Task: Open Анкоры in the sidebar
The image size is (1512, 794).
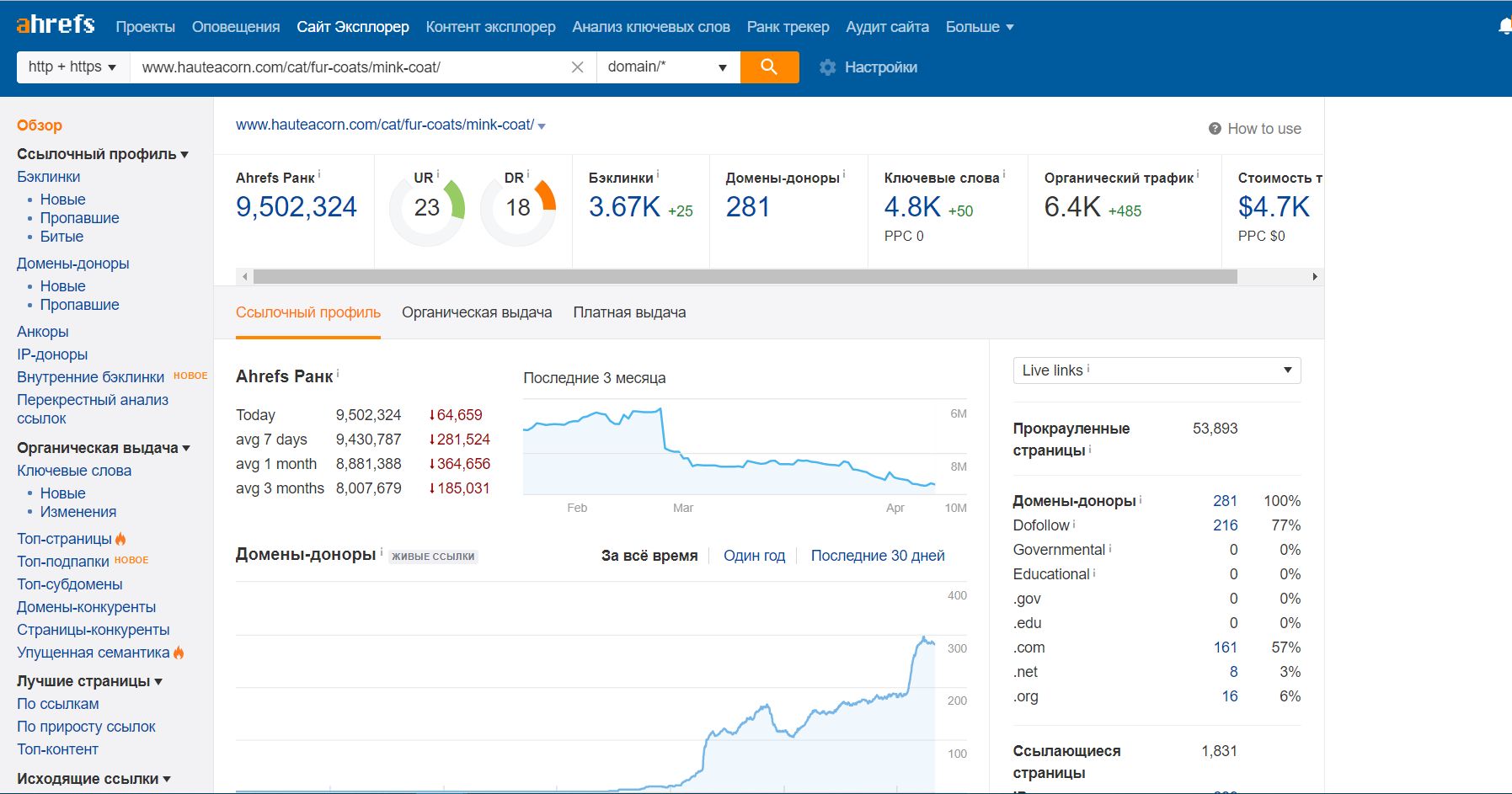Action: 43,332
